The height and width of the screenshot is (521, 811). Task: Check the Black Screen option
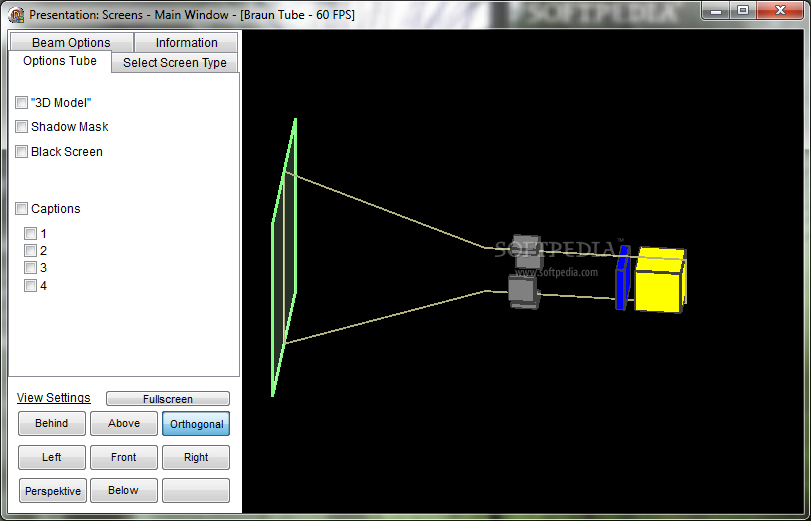click(x=21, y=152)
